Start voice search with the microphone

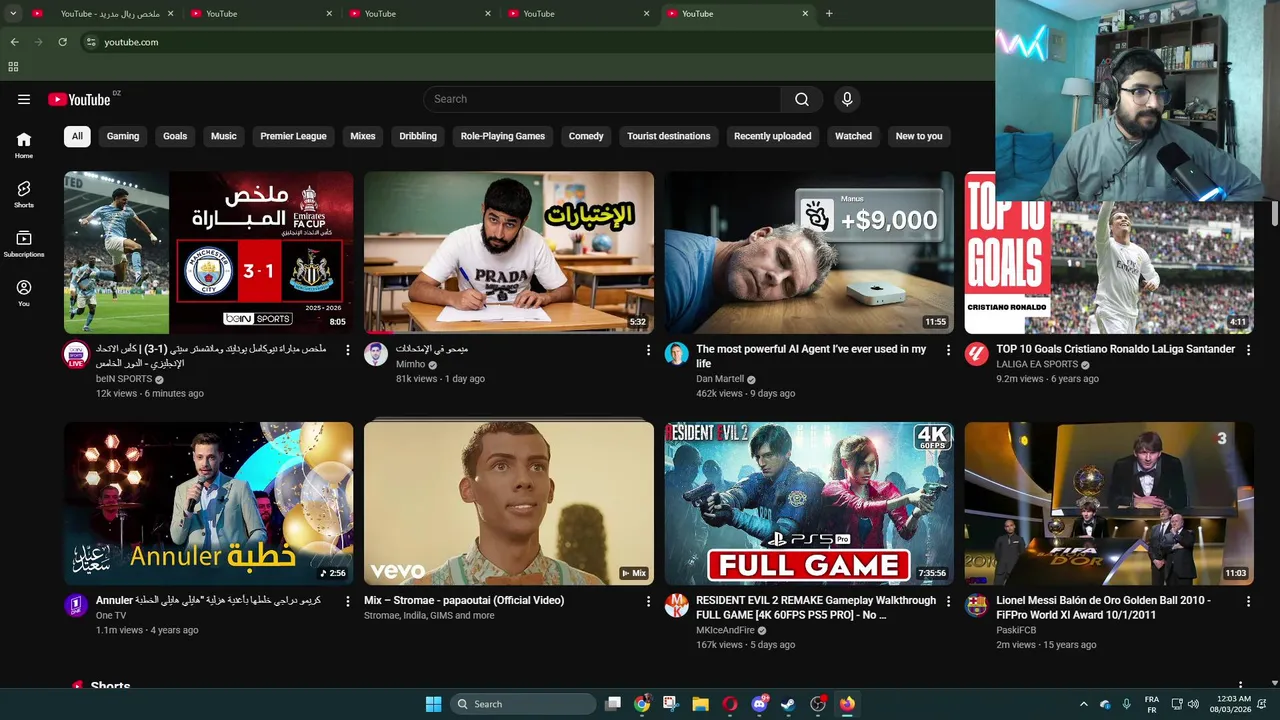coord(847,99)
